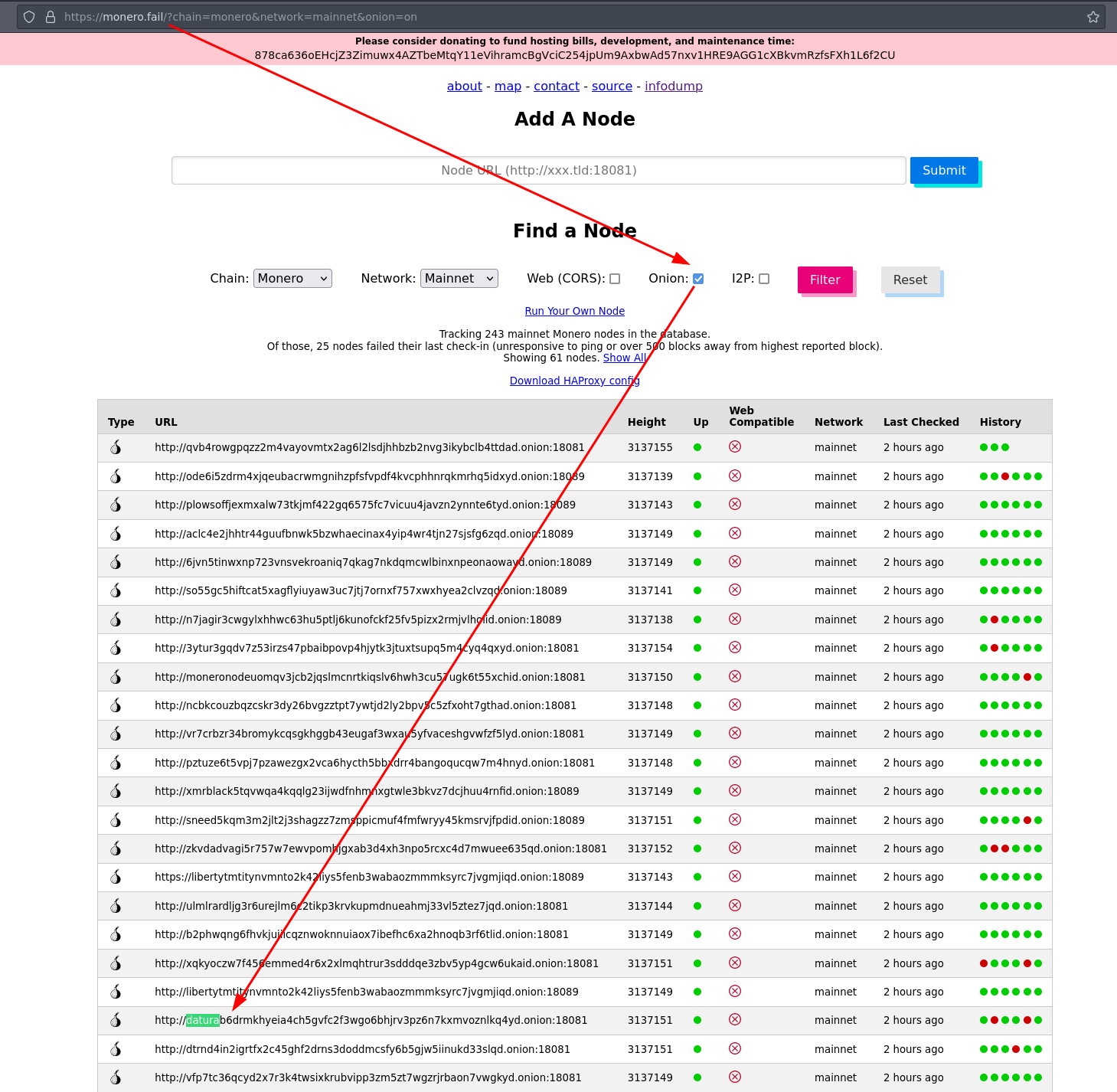The height and width of the screenshot is (1092, 1117).
Task: Click the ulmlrardljg3r onion URL
Action: pos(361,906)
